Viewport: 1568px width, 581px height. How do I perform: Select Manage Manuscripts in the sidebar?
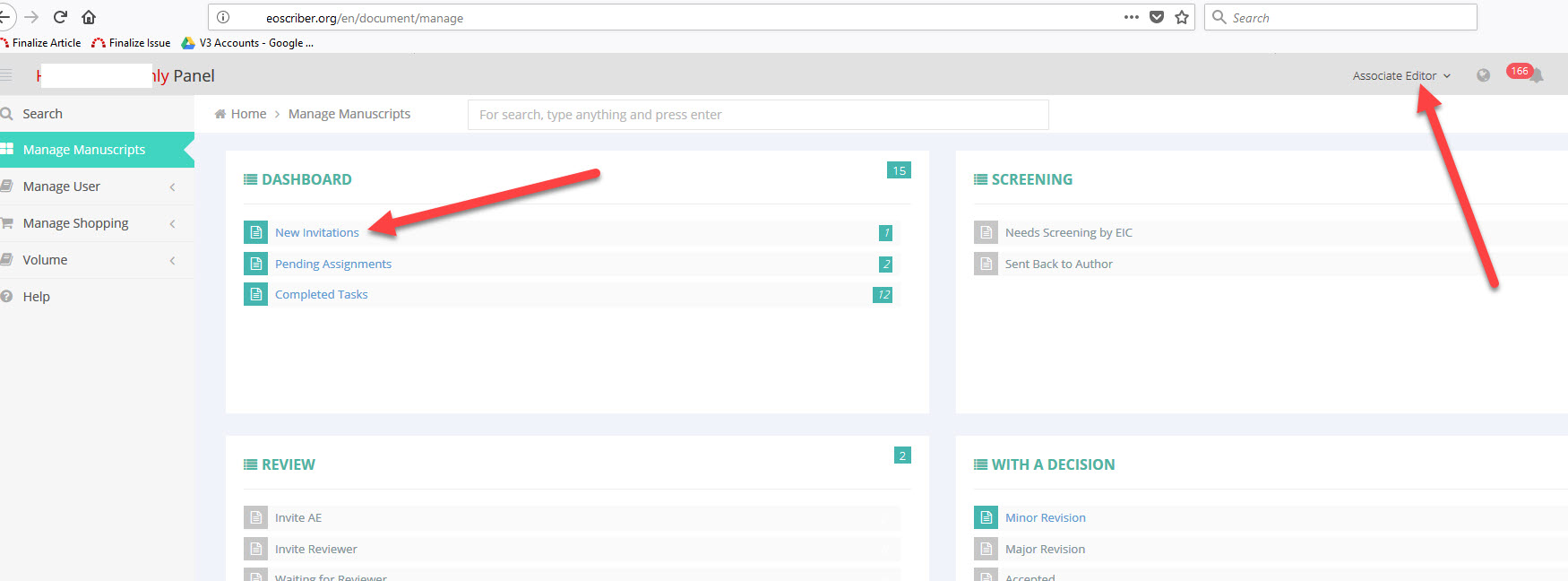pyautogui.click(x=97, y=150)
